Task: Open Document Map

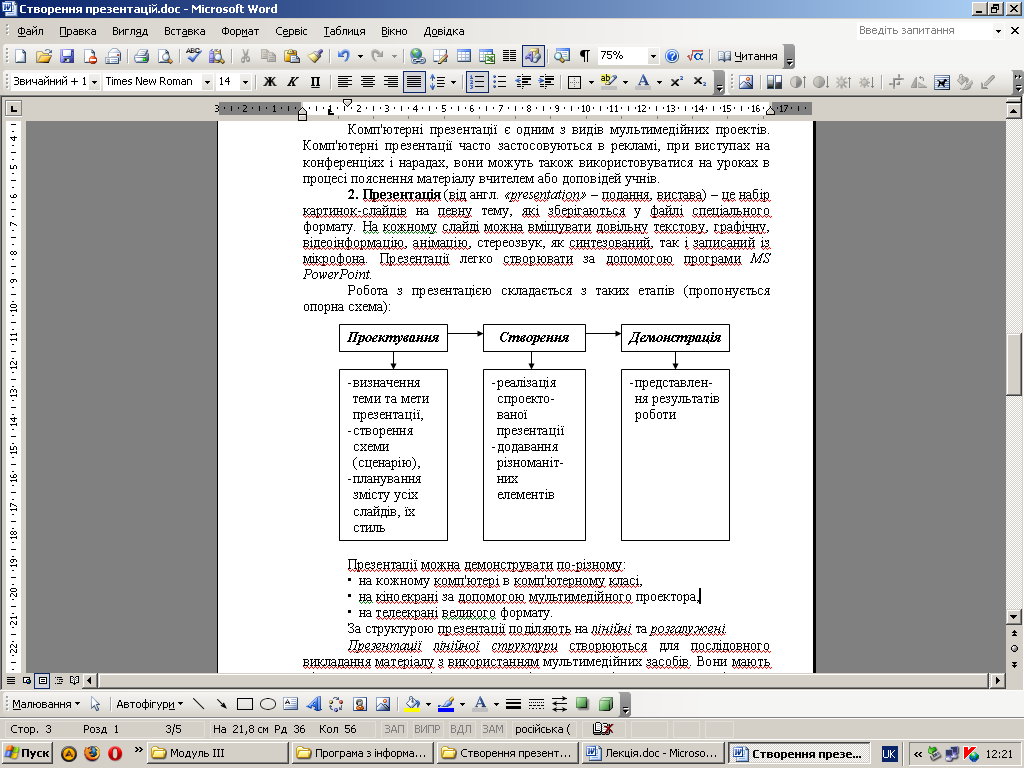Action: coord(562,56)
